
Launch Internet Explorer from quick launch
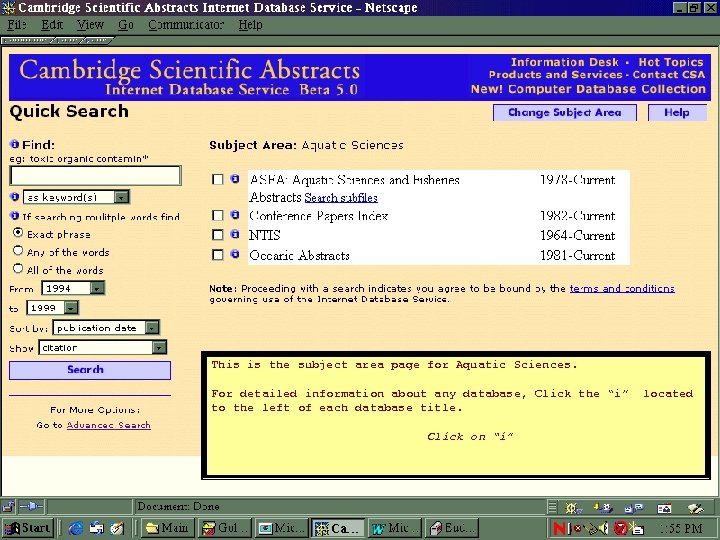76,529
